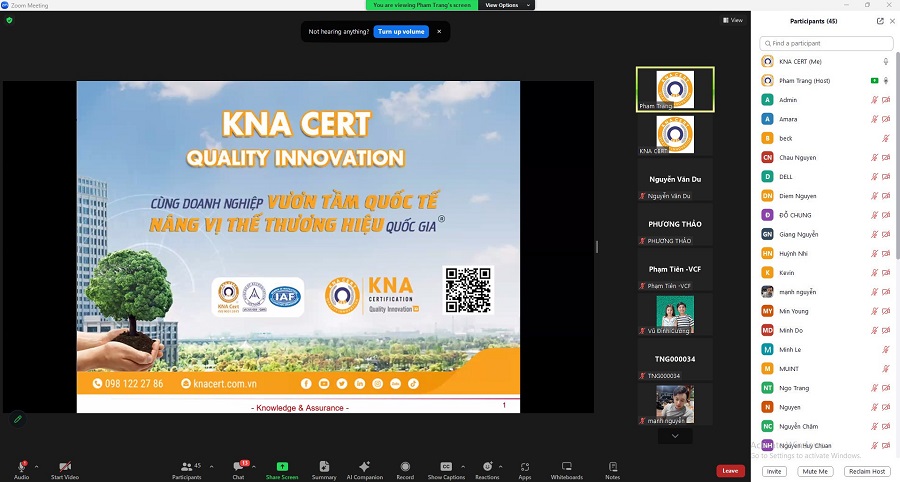Toggle Start Video camera button
This screenshot has width=900, height=482.
tap(65, 470)
